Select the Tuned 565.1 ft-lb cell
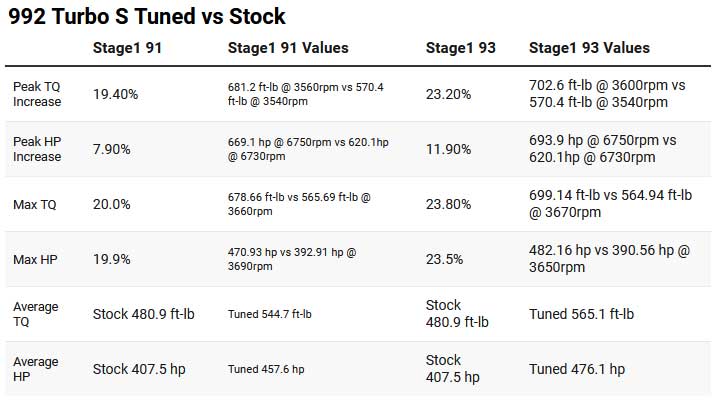 coord(582,314)
